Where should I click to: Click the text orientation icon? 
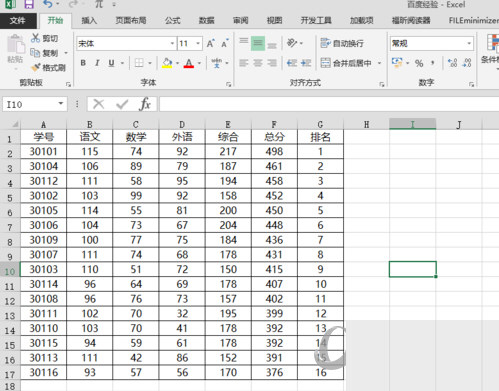[x=292, y=43]
